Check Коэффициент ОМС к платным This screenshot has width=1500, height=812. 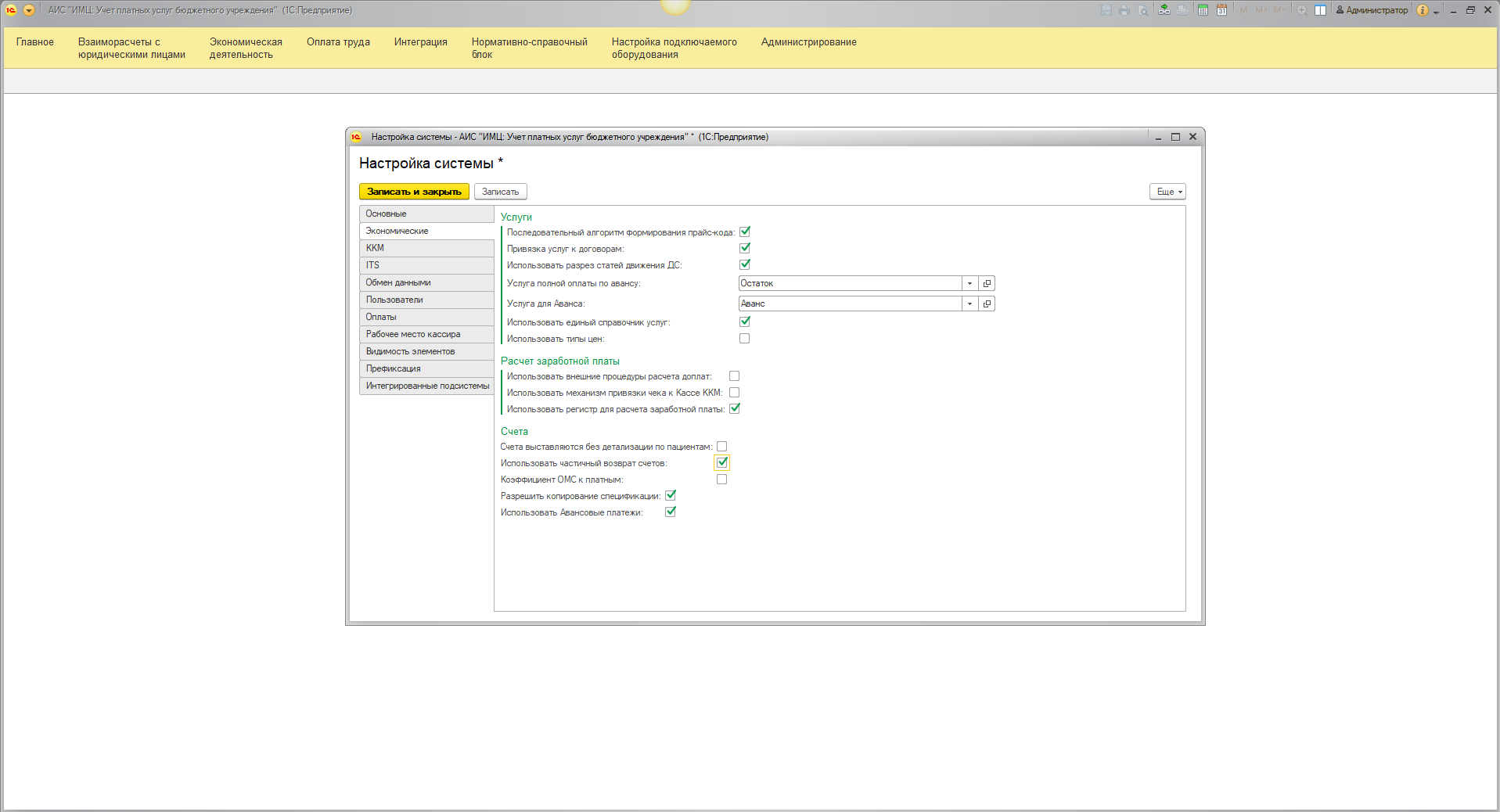(721, 480)
